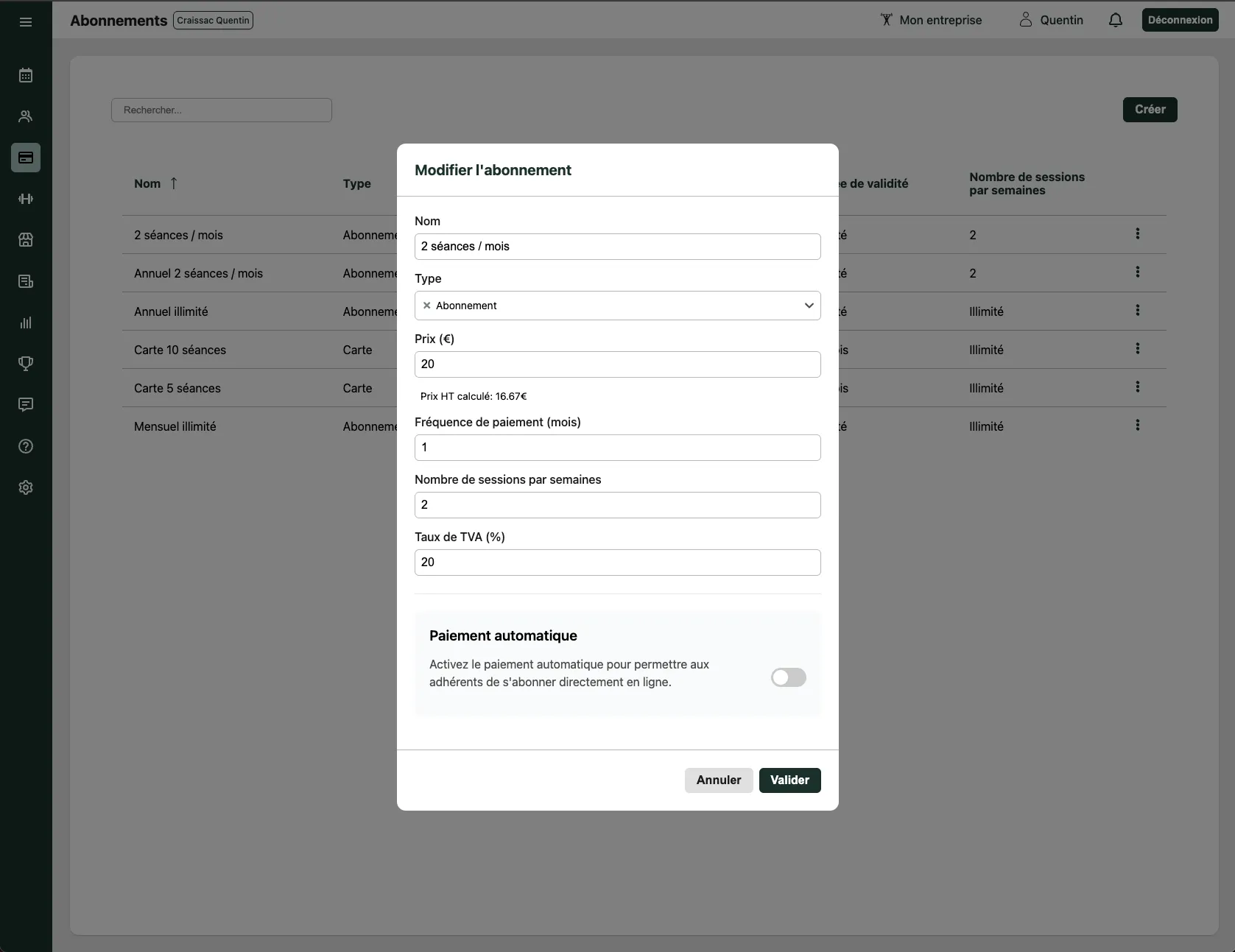Open the Quentin user profile menu

[1051, 20]
